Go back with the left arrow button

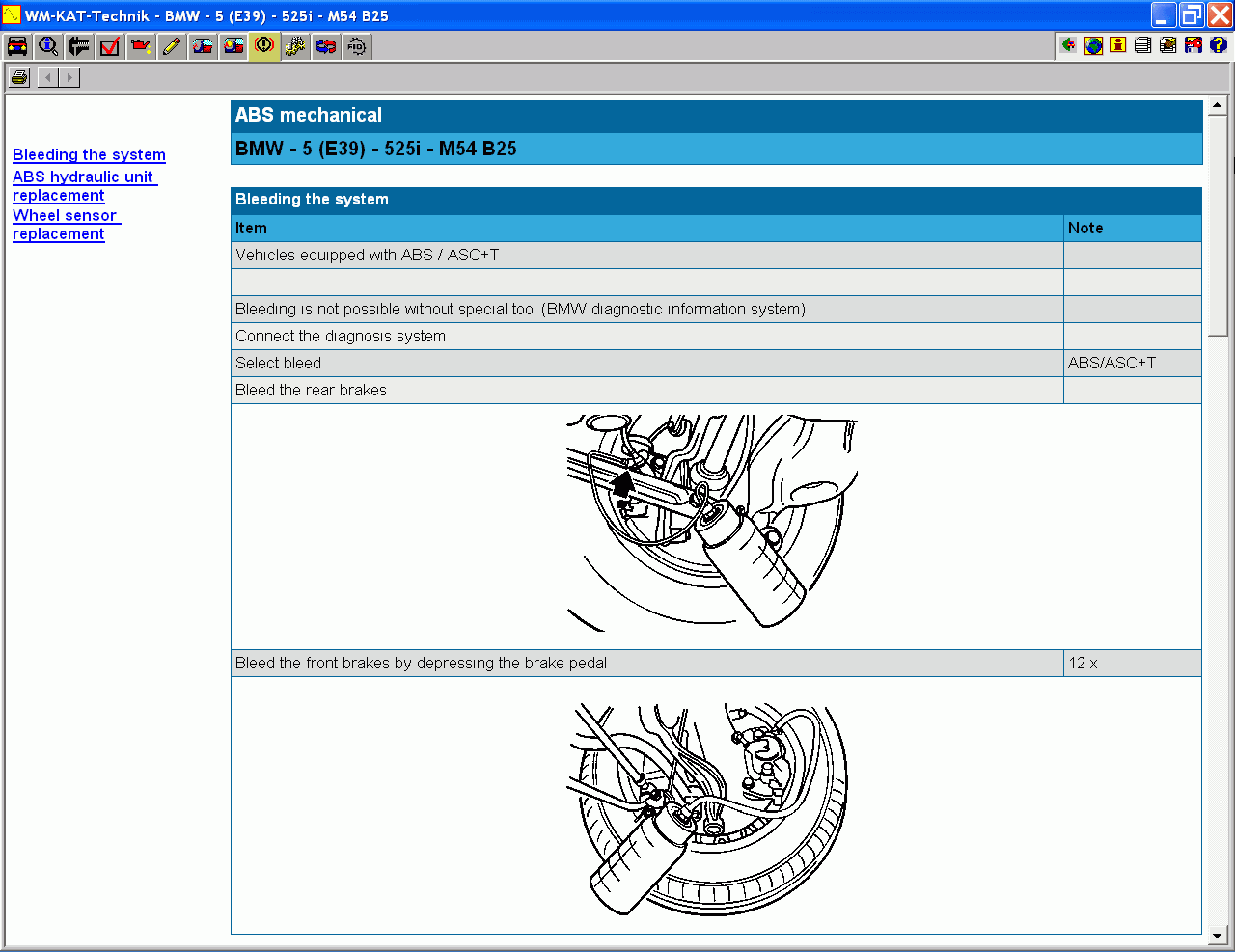tap(48, 77)
